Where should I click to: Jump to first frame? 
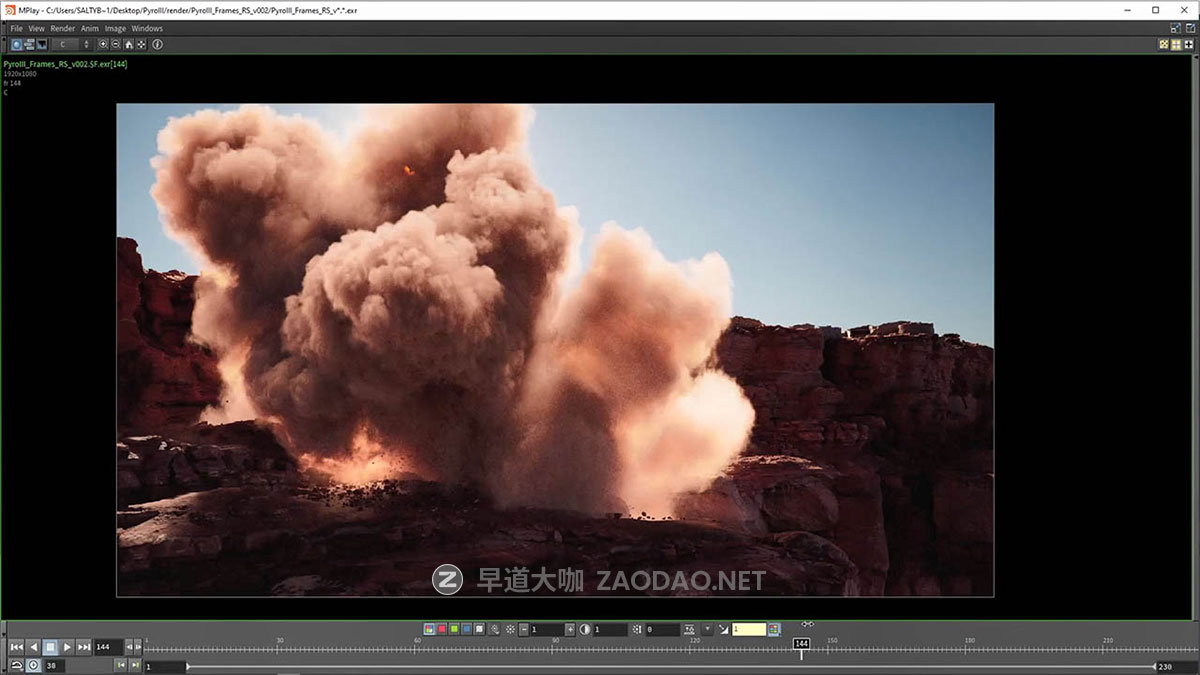point(16,647)
